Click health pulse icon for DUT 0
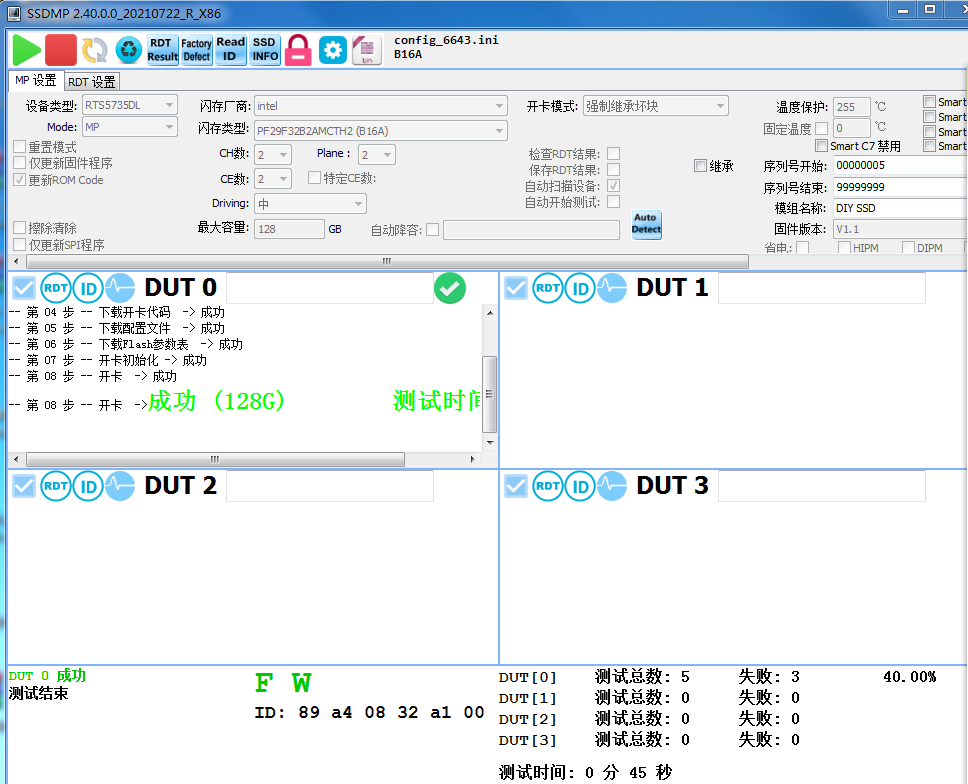Image resolution: width=968 pixels, height=784 pixels. pos(120,288)
